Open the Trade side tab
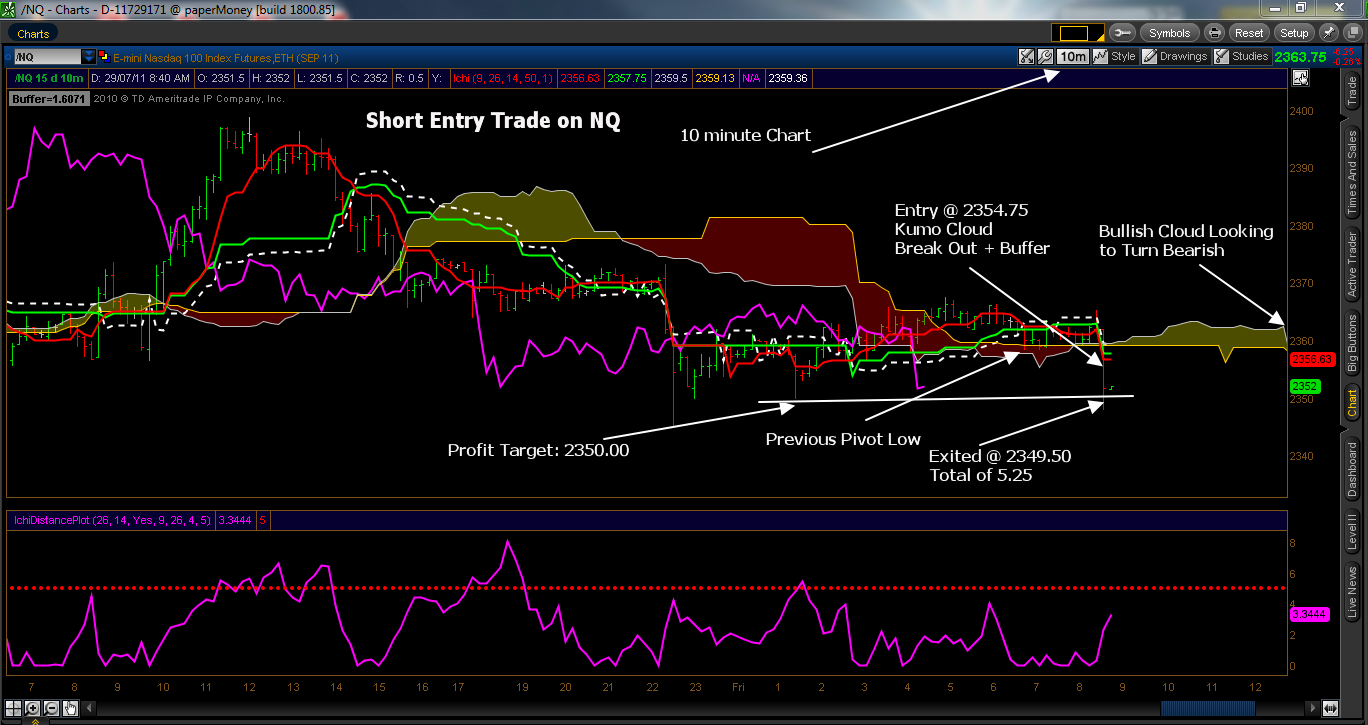 point(1353,91)
